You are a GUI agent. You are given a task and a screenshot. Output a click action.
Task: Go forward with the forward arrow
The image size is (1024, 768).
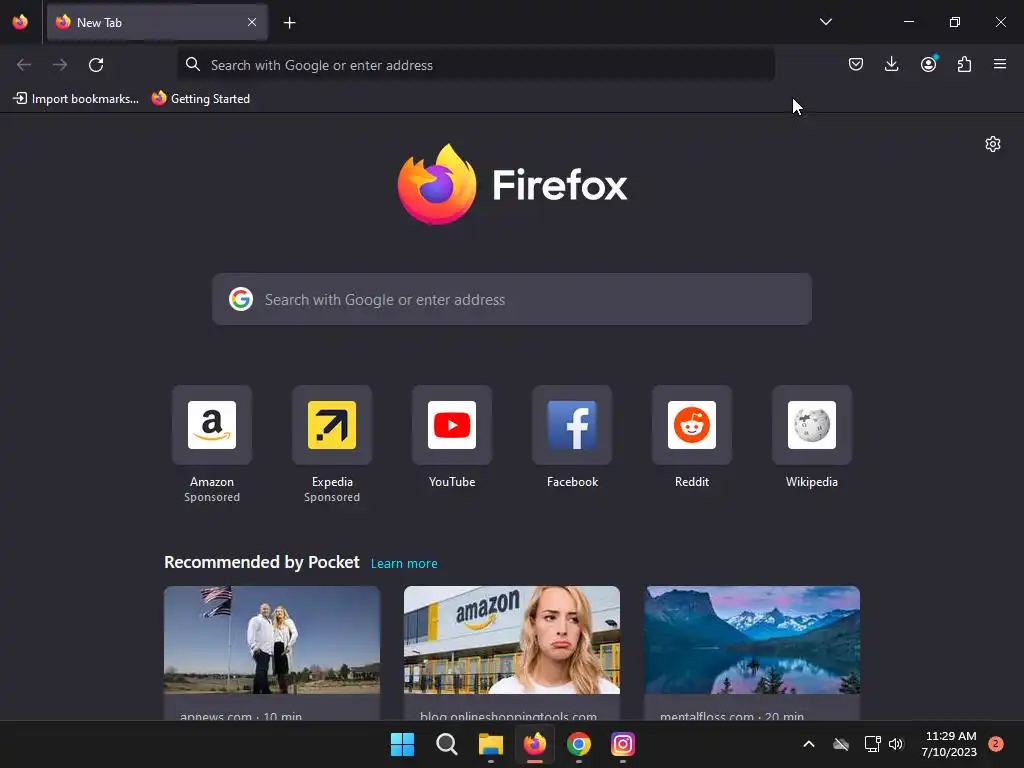tap(60, 65)
